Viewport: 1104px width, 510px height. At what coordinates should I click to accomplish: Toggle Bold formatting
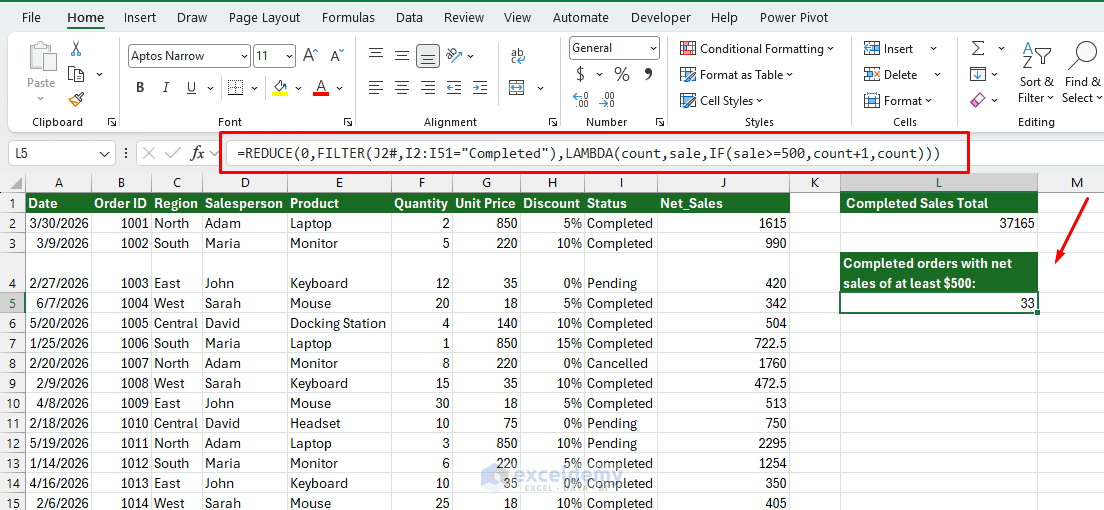point(140,87)
